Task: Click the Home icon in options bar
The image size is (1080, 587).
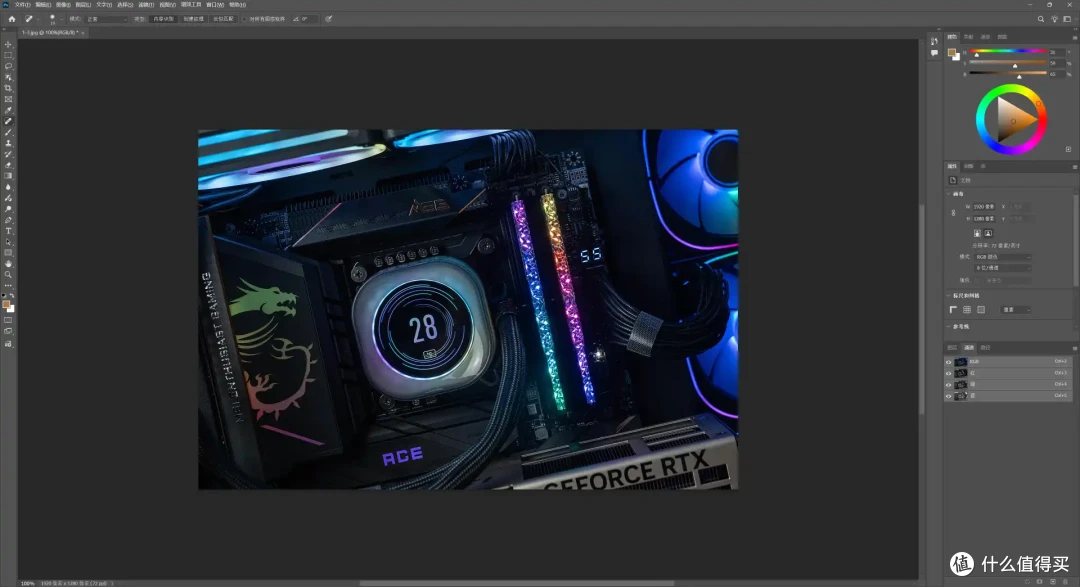Action: point(12,19)
